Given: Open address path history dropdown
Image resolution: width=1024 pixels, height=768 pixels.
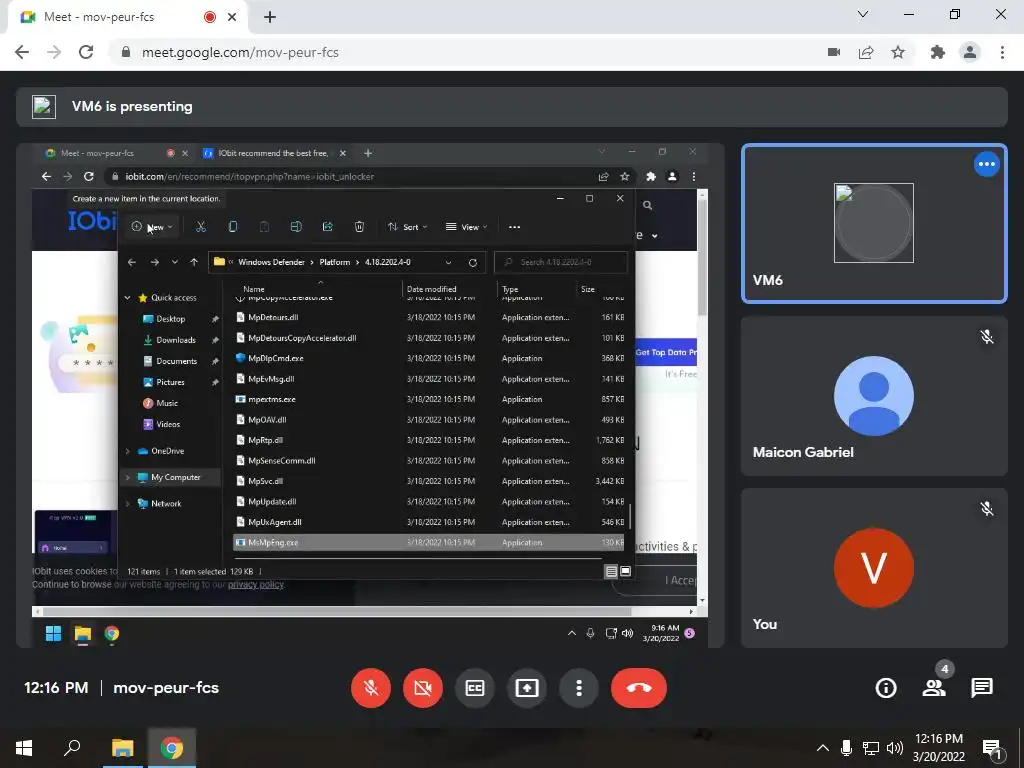Looking at the screenshot, I should point(448,262).
